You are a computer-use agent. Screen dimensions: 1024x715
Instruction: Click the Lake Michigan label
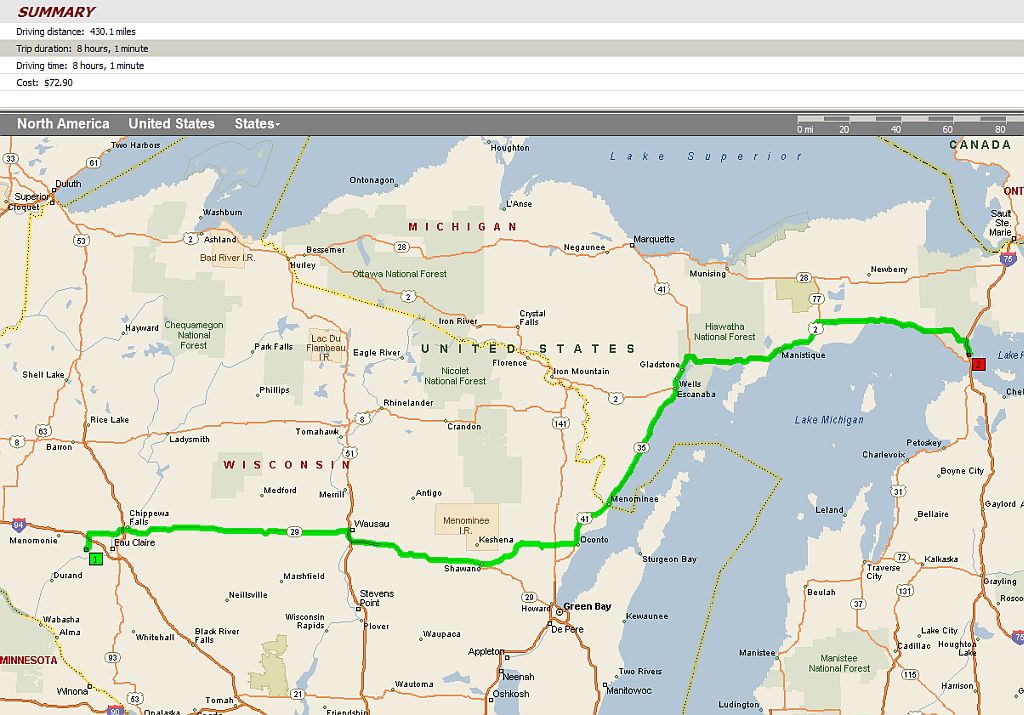pos(829,420)
